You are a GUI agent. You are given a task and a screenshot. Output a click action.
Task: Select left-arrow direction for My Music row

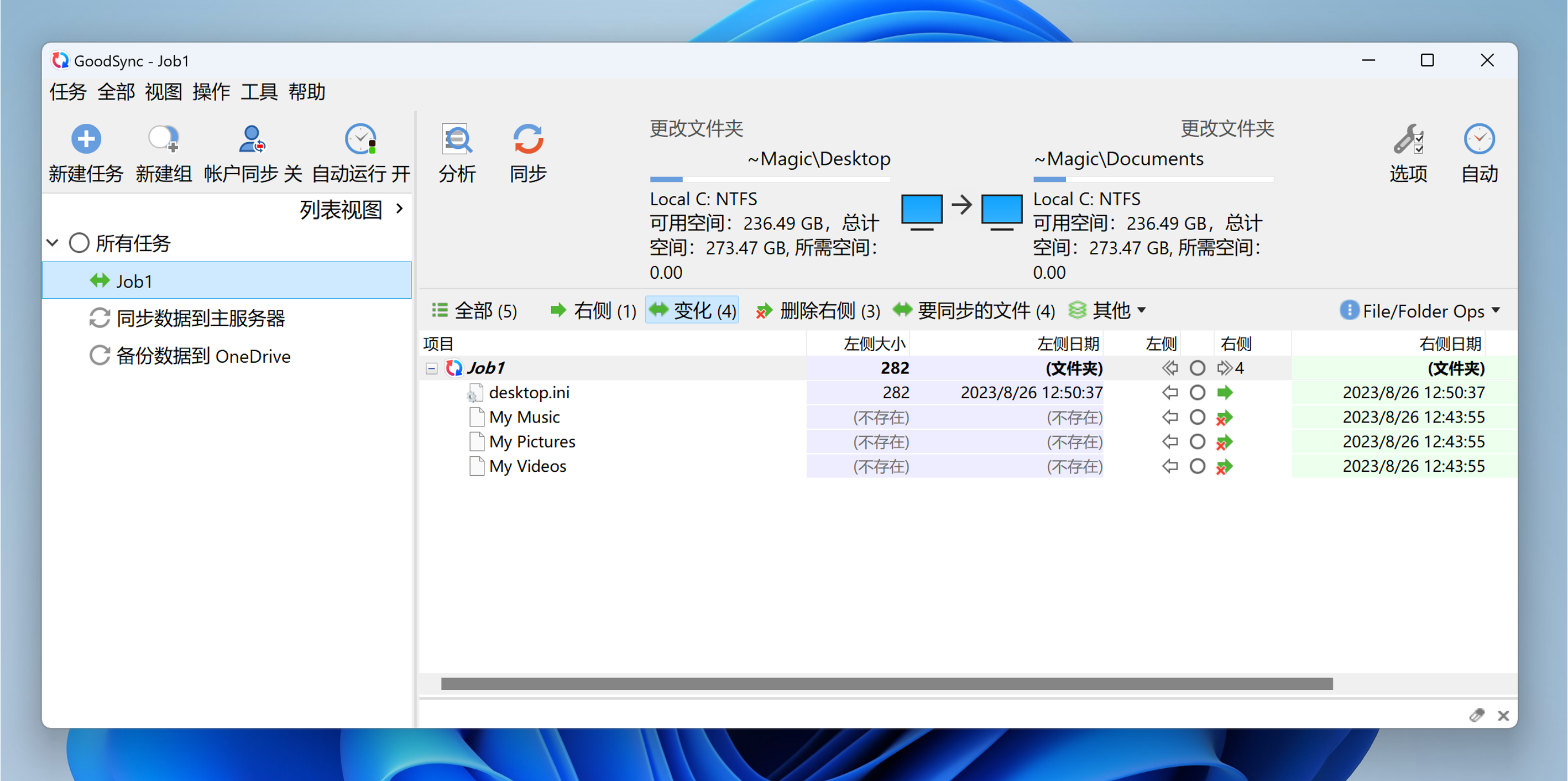[1169, 417]
